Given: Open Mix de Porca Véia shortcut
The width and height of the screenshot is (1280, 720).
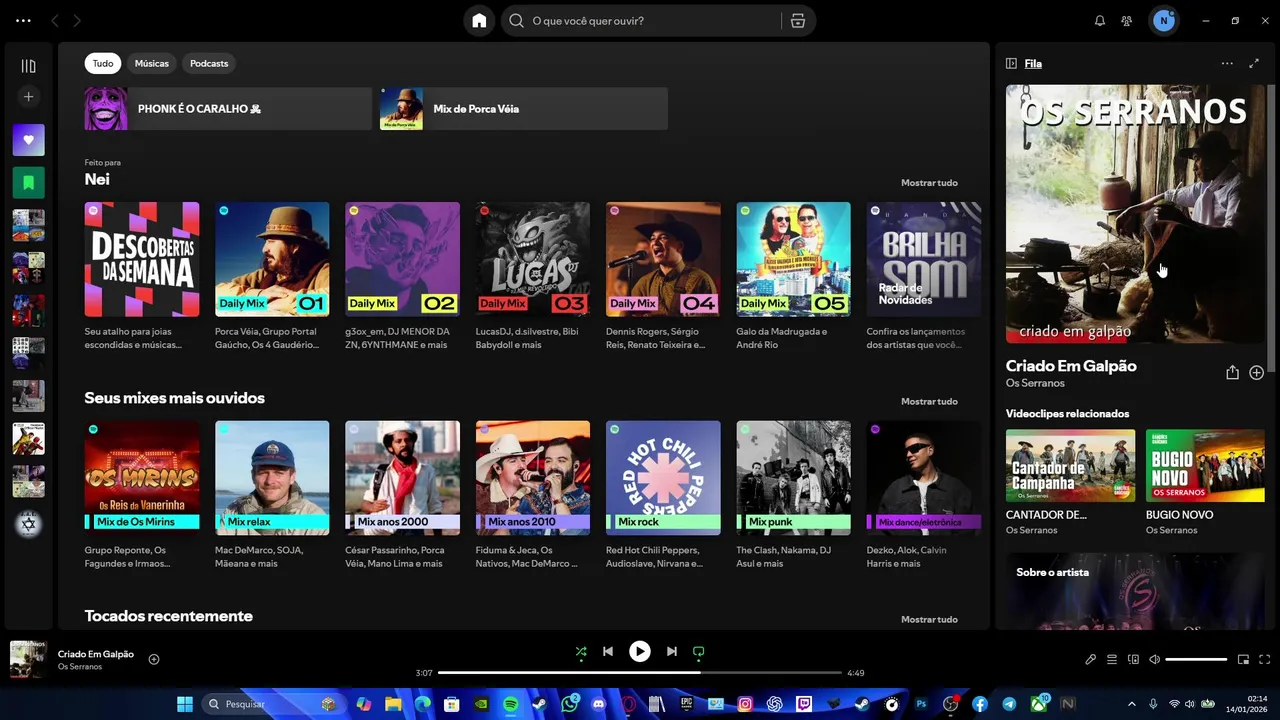Looking at the screenshot, I should coord(524,108).
